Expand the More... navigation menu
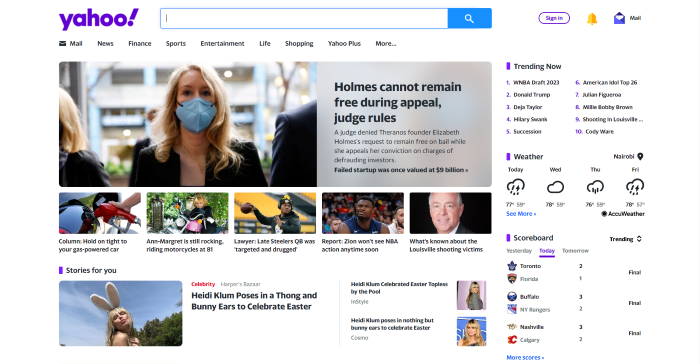Screen dimensions: 700x364 point(386,43)
